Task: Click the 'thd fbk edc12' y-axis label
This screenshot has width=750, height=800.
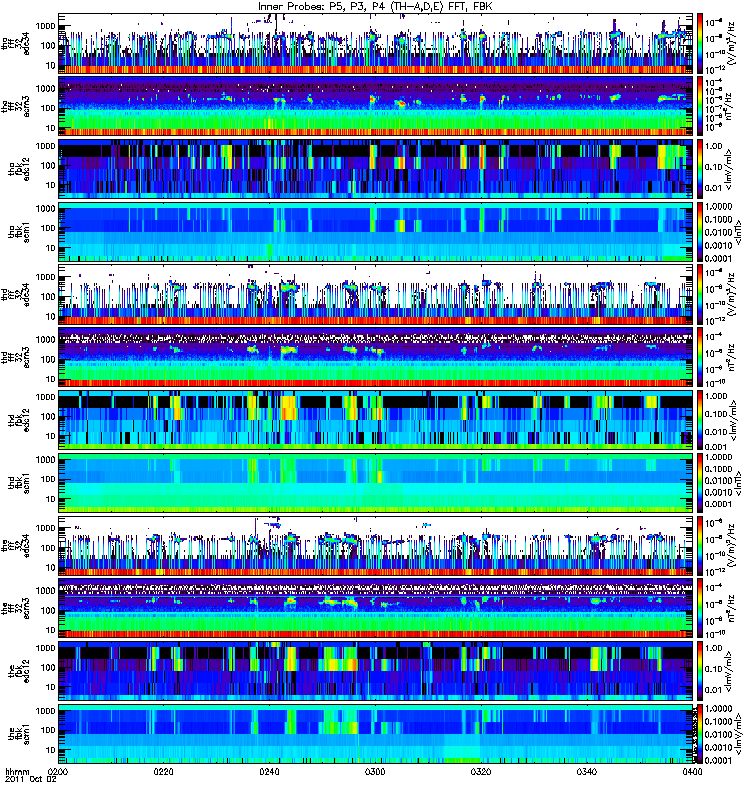Action: coord(19,420)
